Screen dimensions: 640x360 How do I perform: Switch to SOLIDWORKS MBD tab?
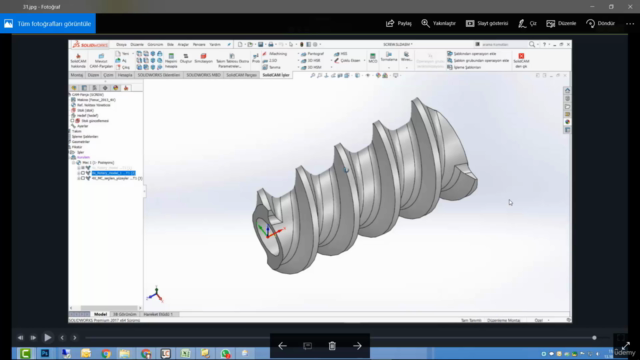click(x=203, y=75)
